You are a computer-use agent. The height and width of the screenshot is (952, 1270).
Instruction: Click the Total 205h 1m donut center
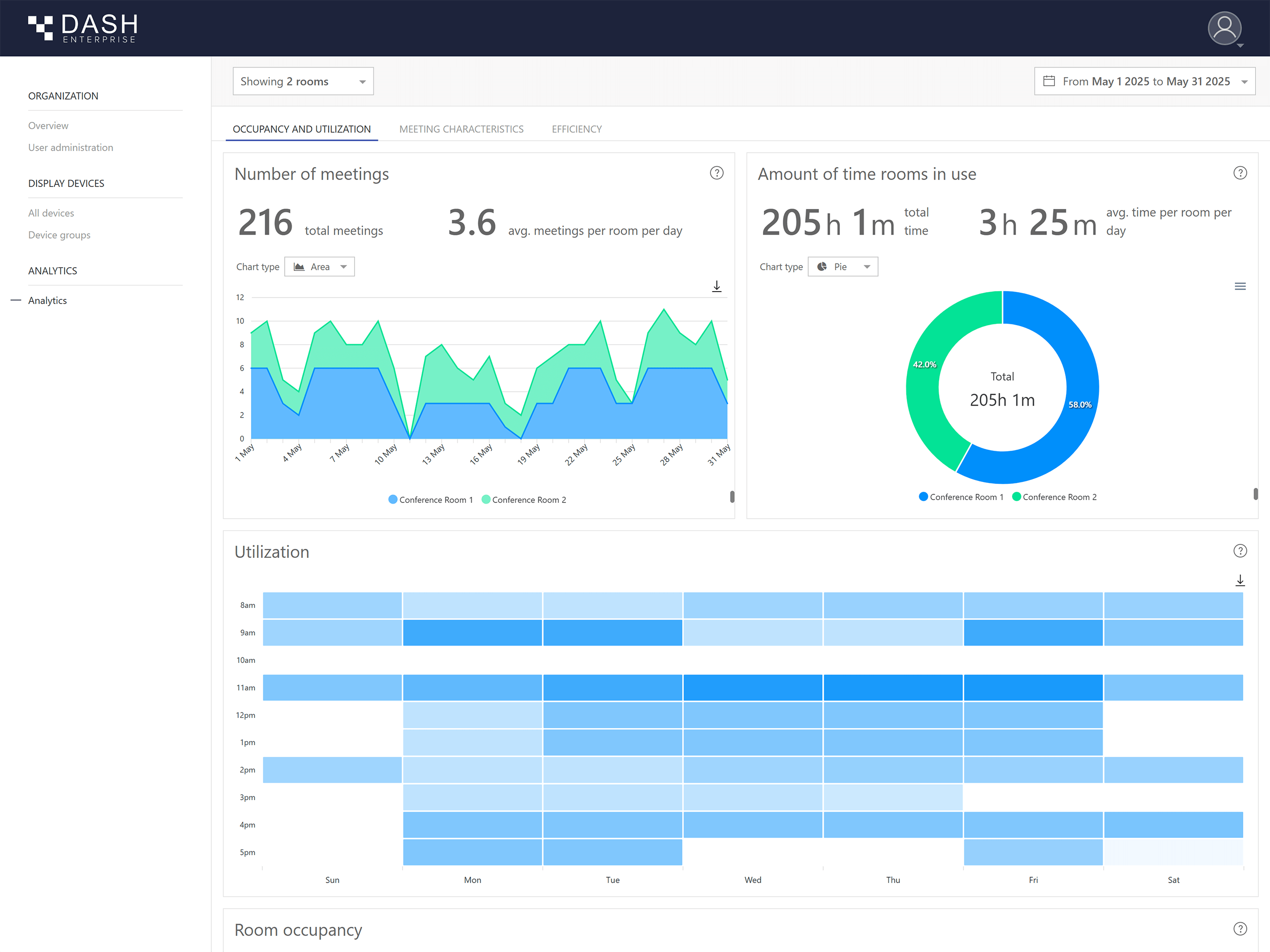point(1003,389)
